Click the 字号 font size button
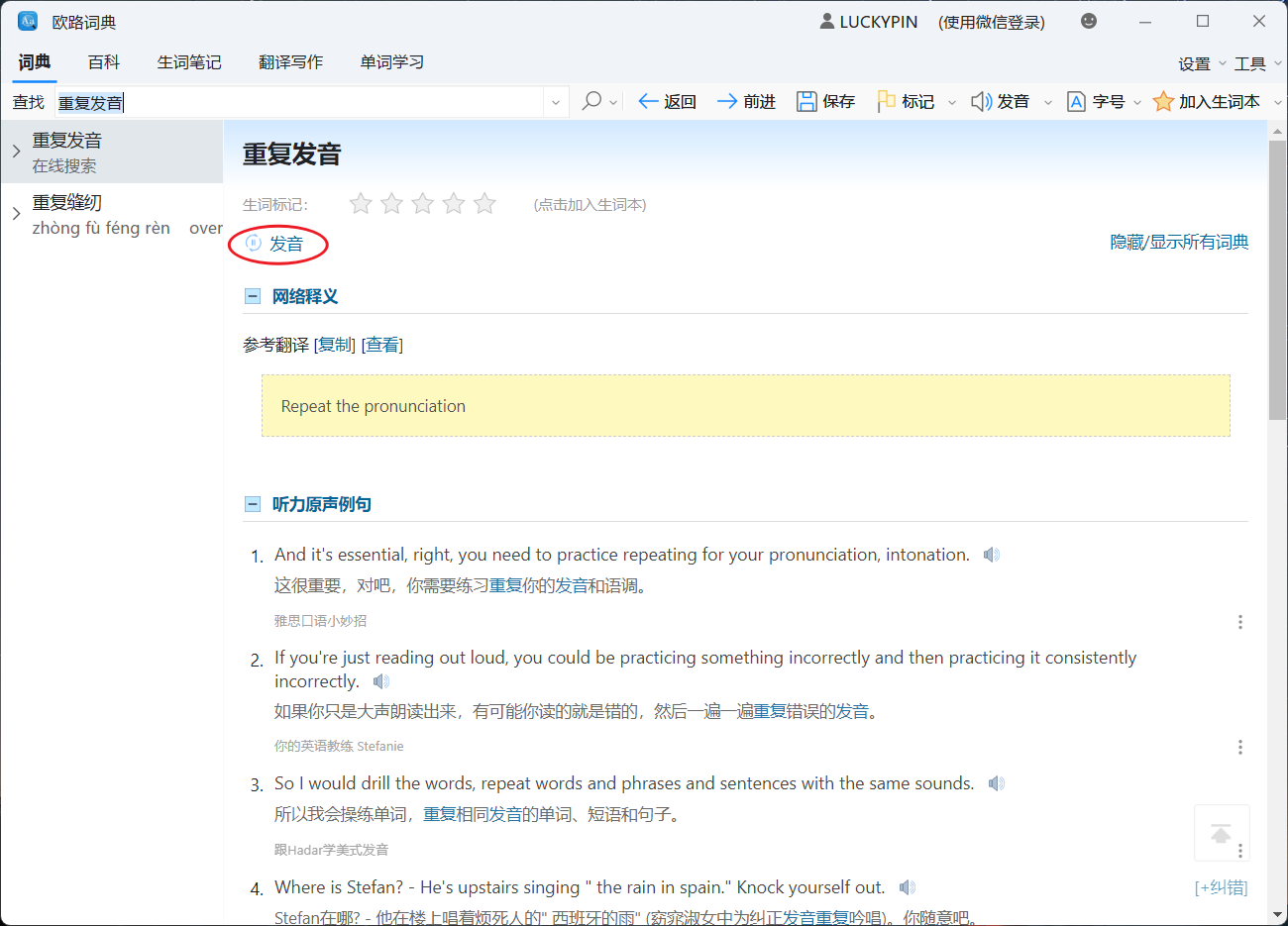 (x=1096, y=101)
